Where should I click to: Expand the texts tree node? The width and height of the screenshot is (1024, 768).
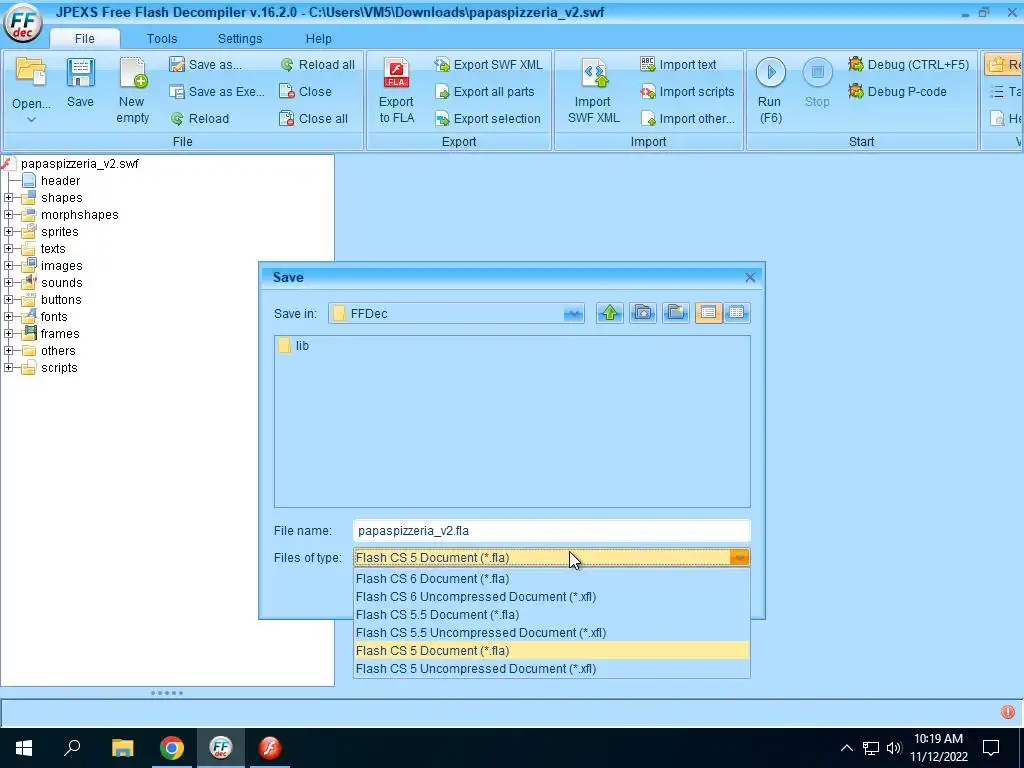8,248
